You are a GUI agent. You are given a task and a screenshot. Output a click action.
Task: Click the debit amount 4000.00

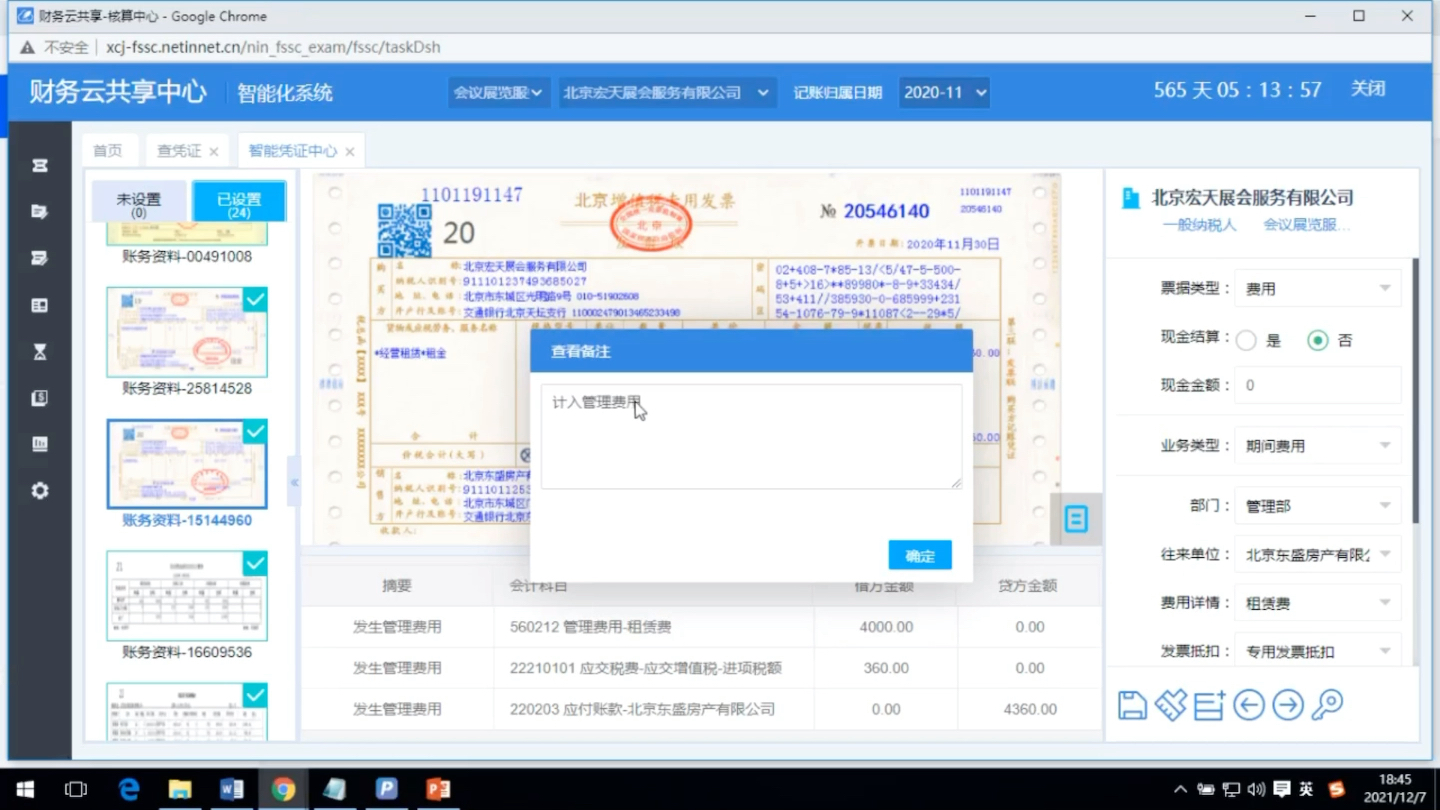click(886, 627)
